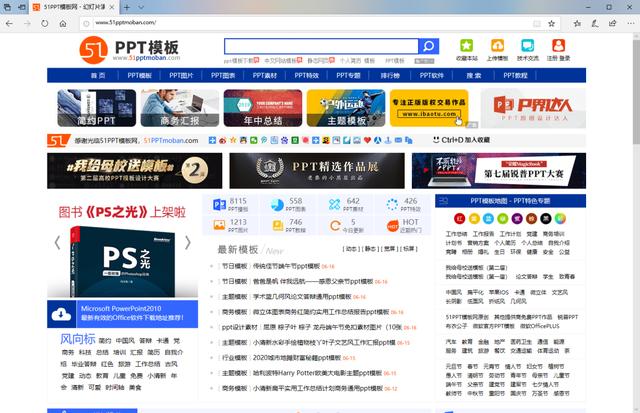Click the 746 PPT教程 yellow icon
This screenshot has height=413, width=640.
pyautogui.click(x=278, y=225)
